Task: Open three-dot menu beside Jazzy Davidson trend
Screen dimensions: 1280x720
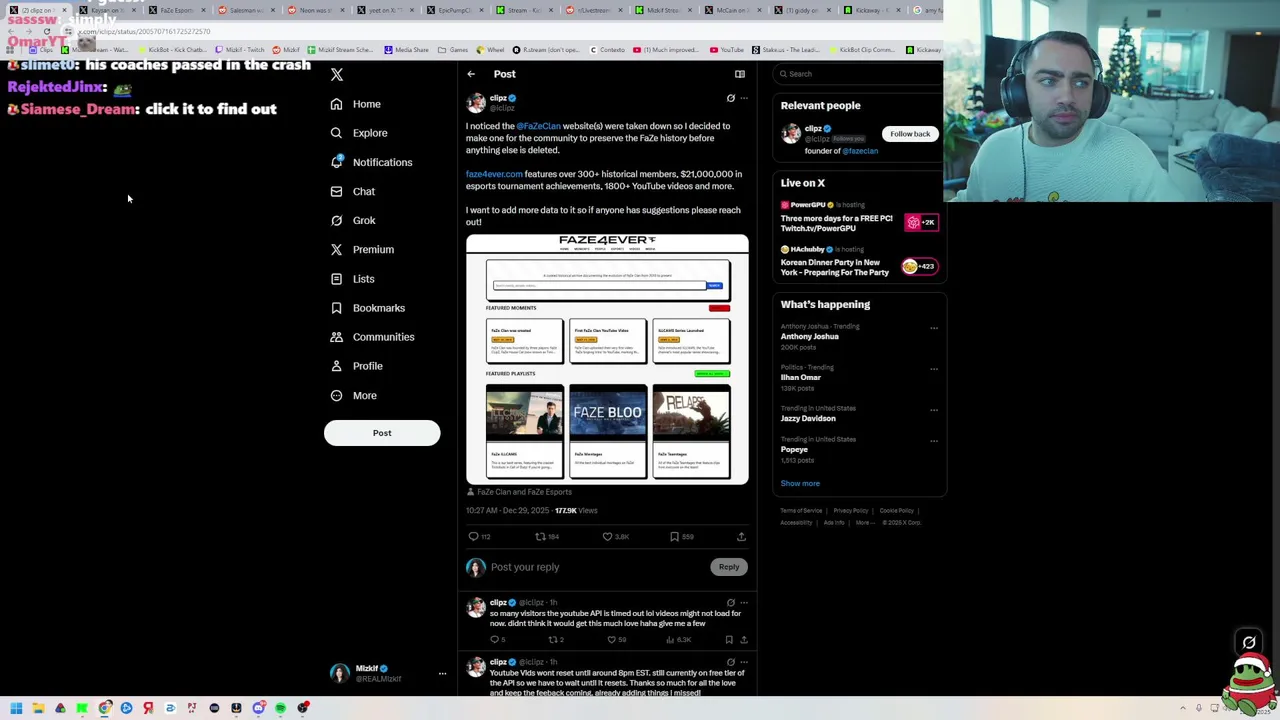Action: coord(934,410)
